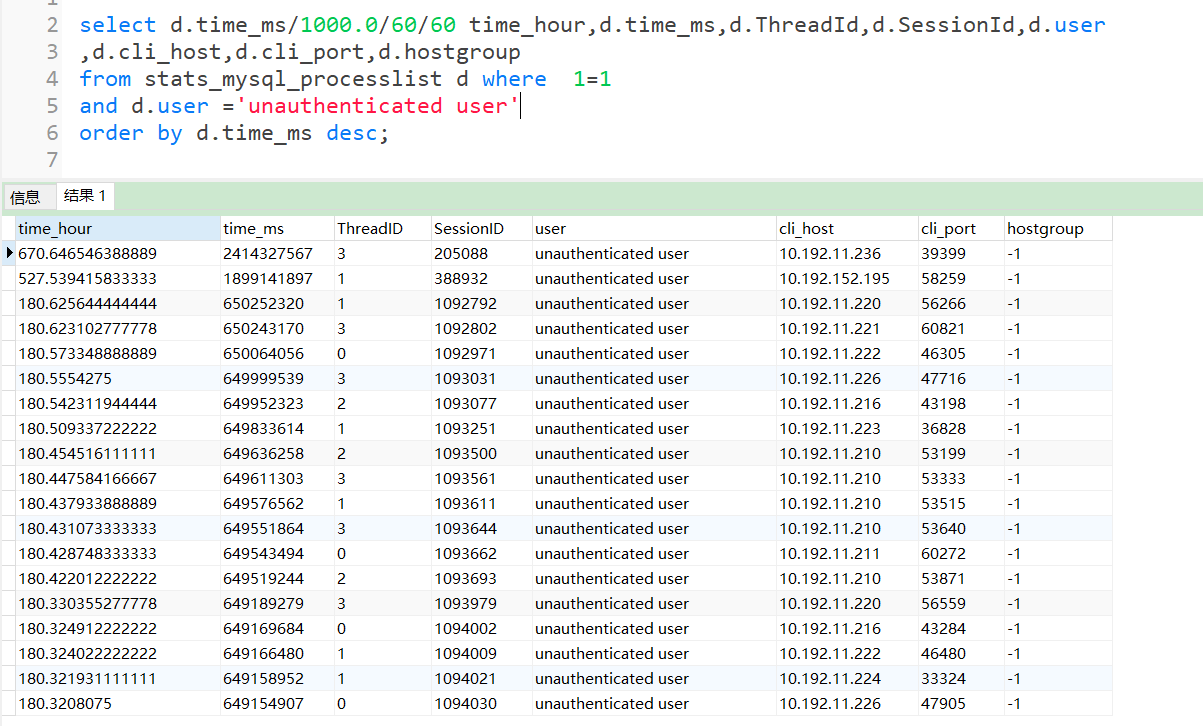The height and width of the screenshot is (726, 1203).
Task: Select time_hour cell 180.447584166667
Action: pos(118,479)
